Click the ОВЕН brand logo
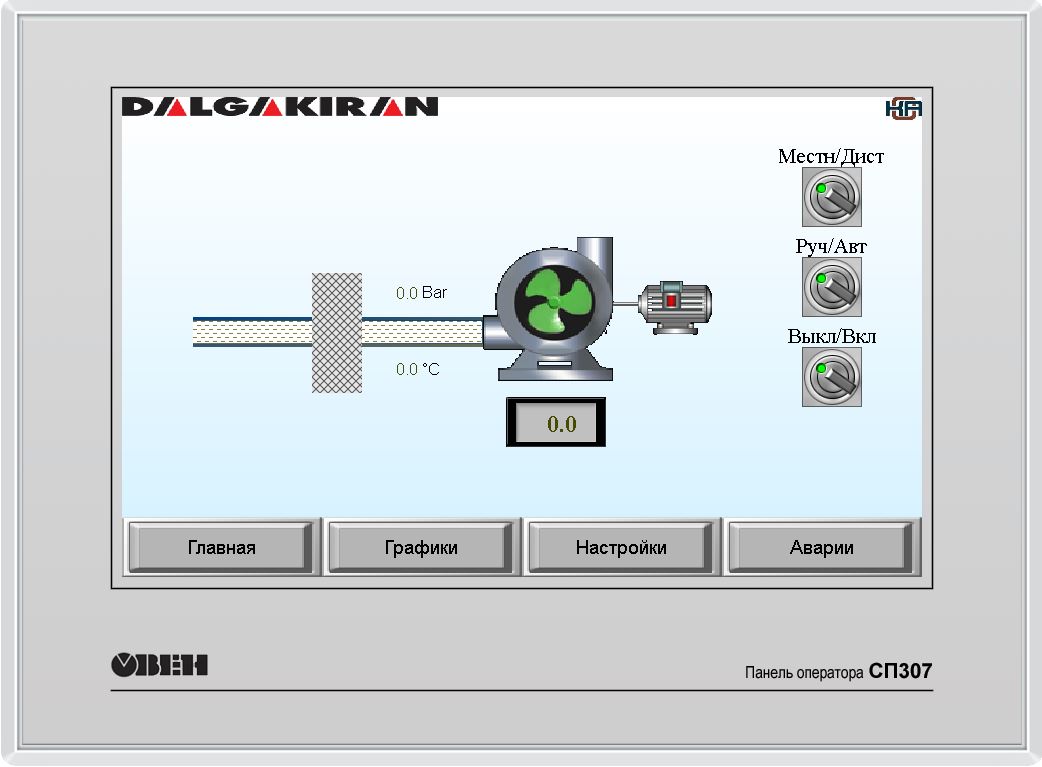 pyautogui.click(x=159, y=665)
